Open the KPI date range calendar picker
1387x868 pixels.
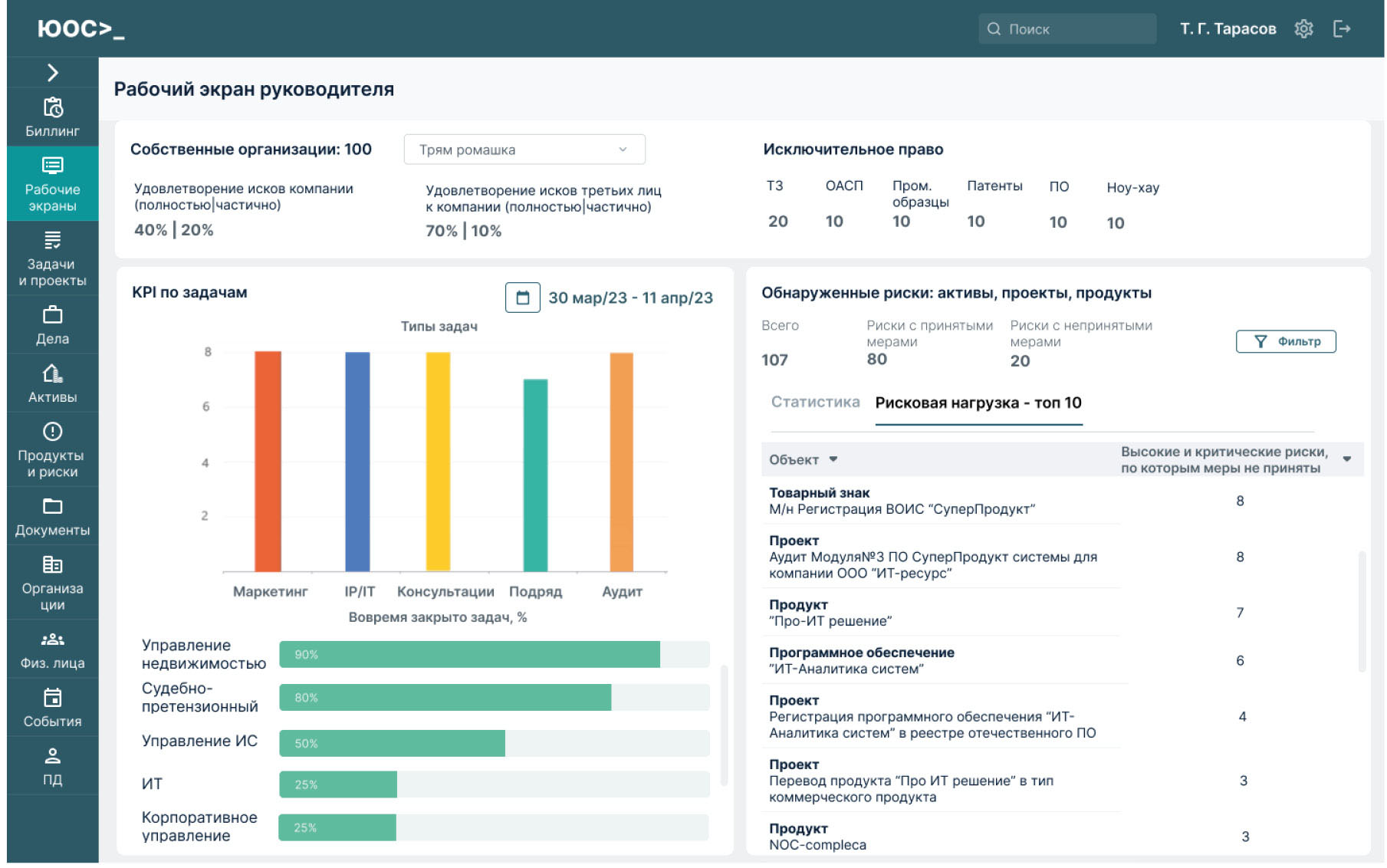click(x=522, y=298)
